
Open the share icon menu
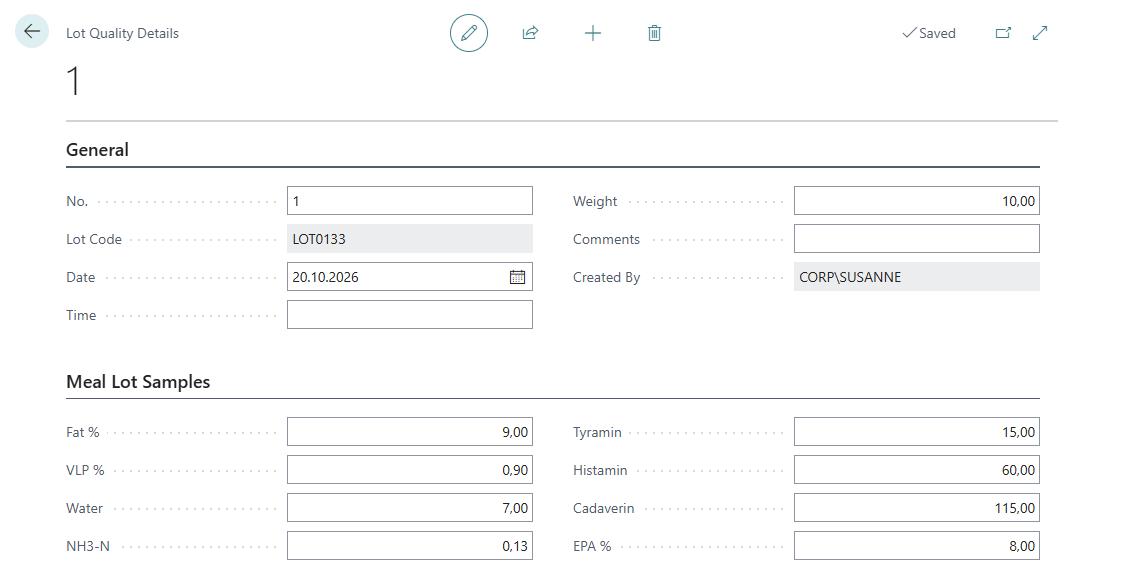point(530,33)
